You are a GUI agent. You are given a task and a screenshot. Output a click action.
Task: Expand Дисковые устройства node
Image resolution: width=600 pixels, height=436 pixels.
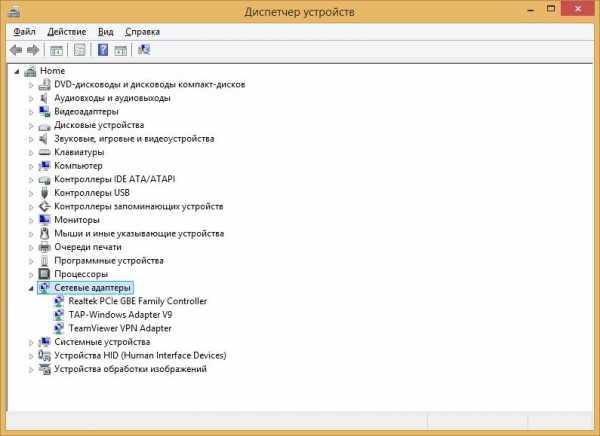(31, 126)
